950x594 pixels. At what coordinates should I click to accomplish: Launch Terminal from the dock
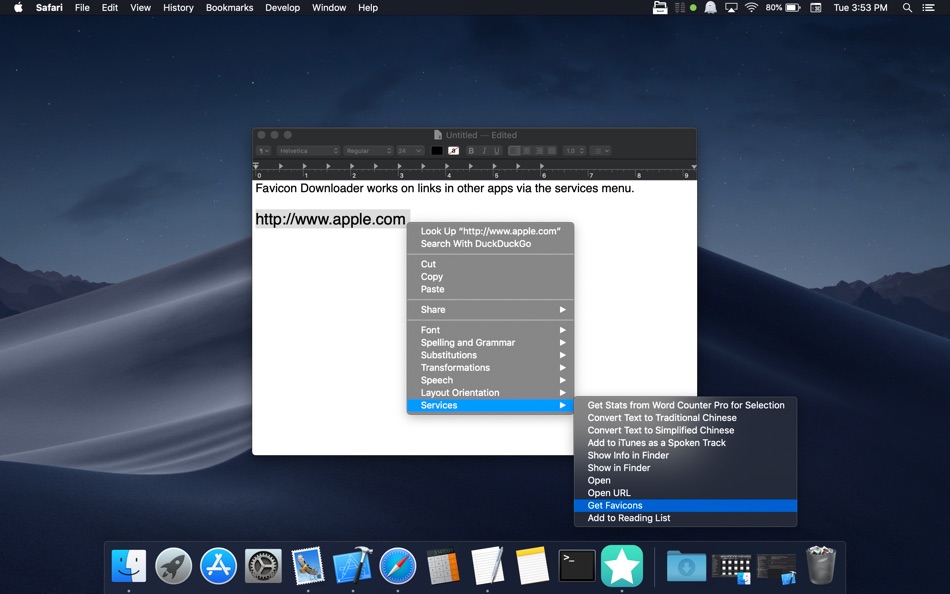pos(577,566)
